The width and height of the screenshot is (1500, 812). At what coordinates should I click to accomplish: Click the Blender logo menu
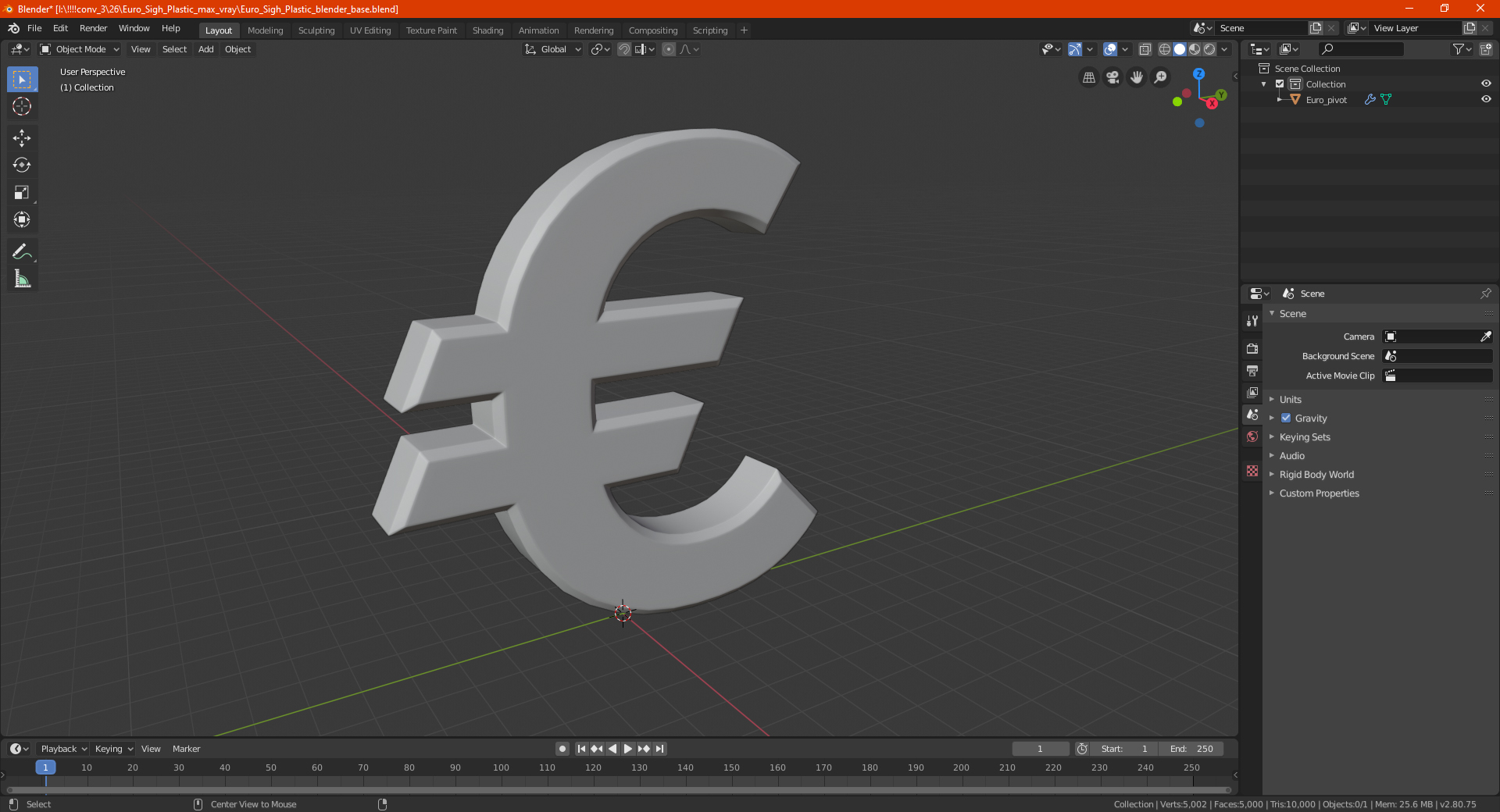coord(14,28)
